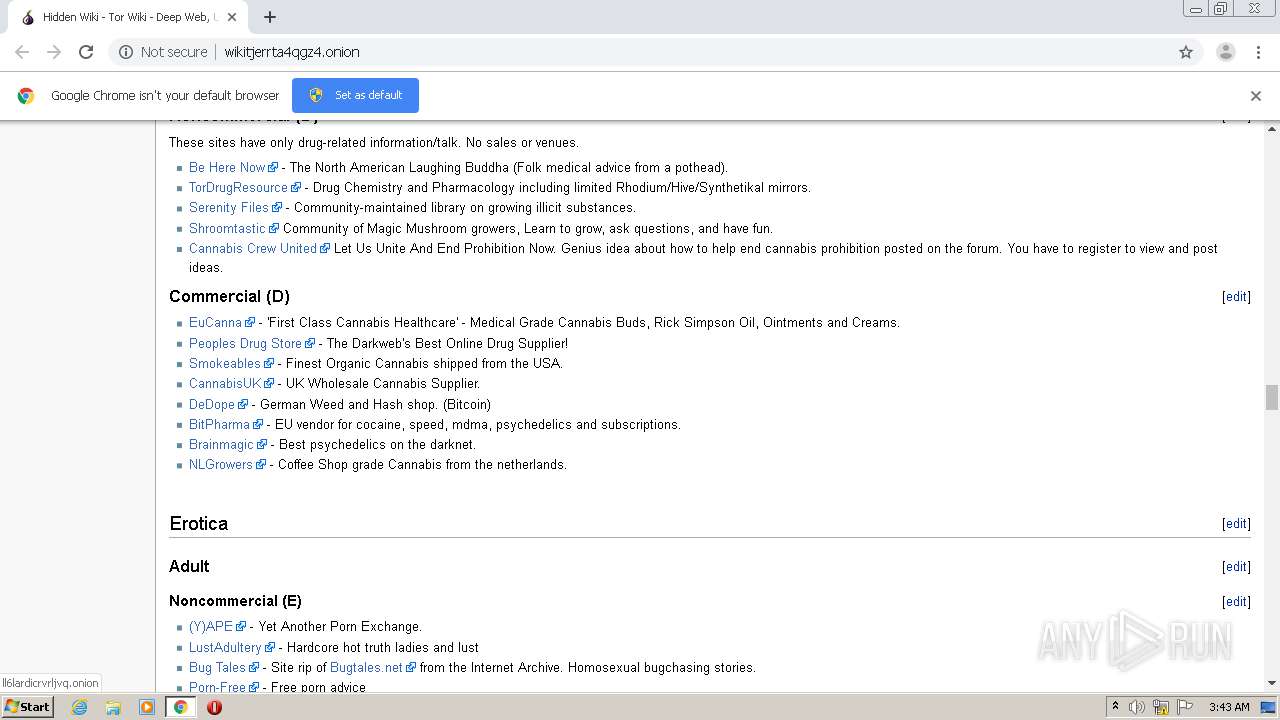Open Windows Explorer folder icon in taskbar
This screenshot has width=1280, height=720.
pos(113,707)
